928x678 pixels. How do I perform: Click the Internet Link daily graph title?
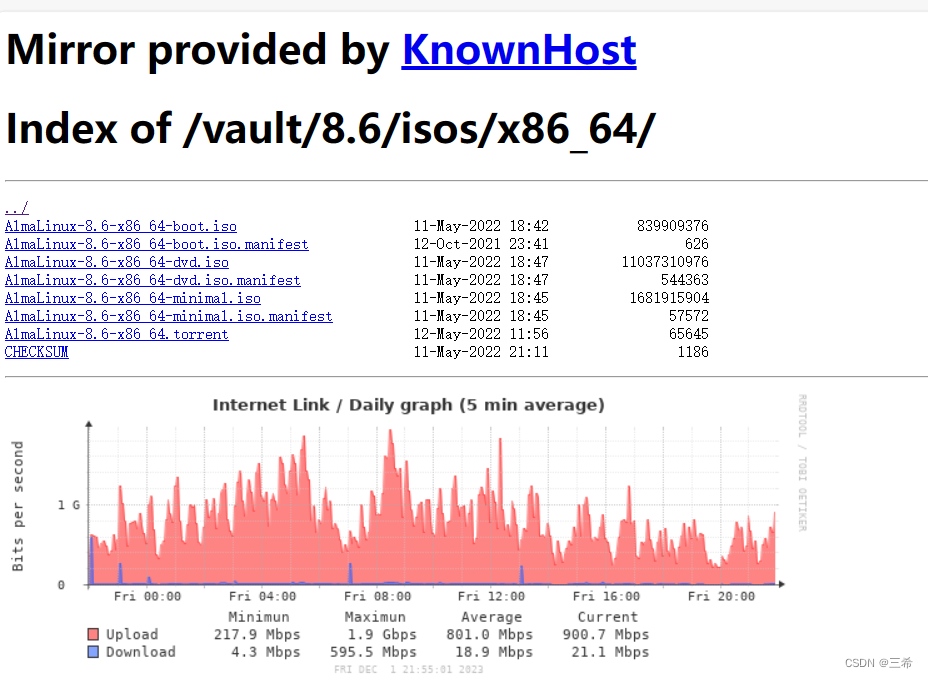click(408, 405)
